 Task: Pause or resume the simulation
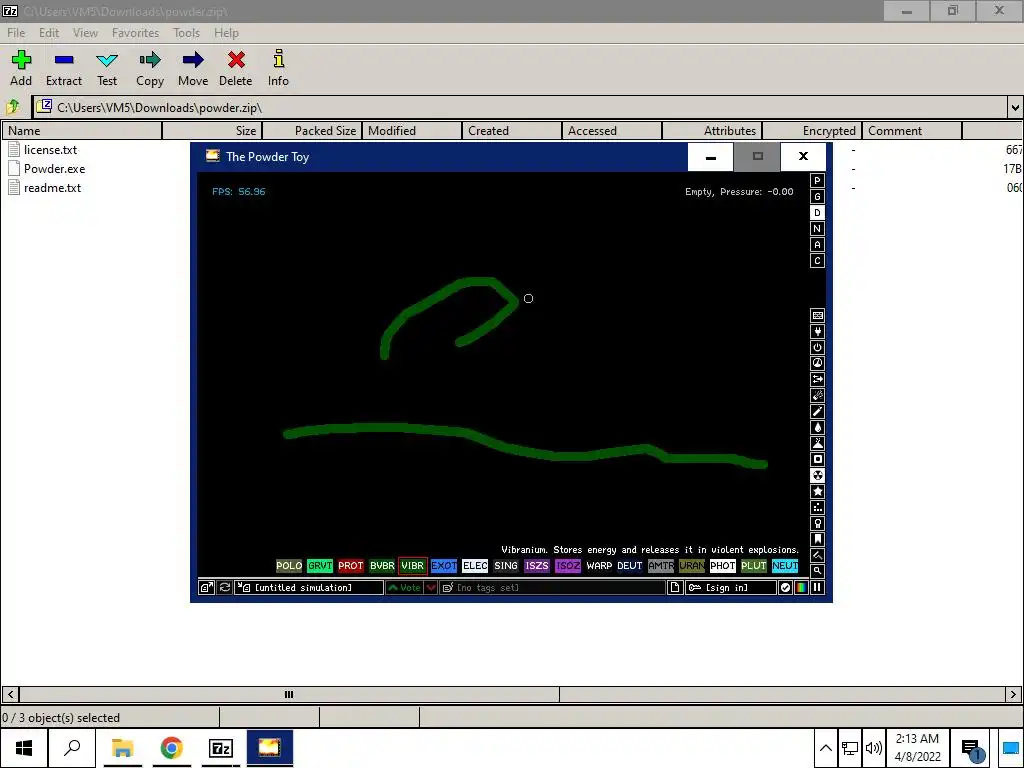click(x=817, y=588)
